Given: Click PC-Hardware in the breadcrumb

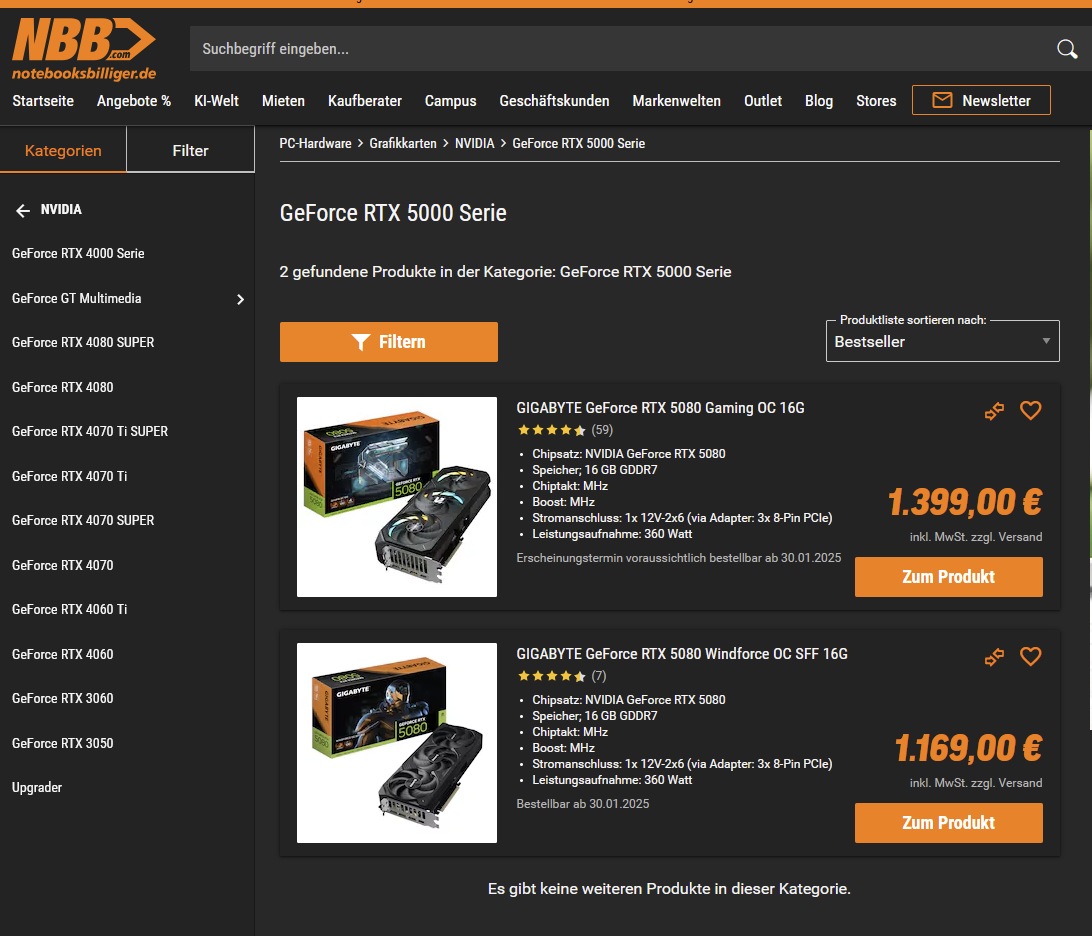Looking at the screenshot, I should pyautogui.click(x=315, y=143).
